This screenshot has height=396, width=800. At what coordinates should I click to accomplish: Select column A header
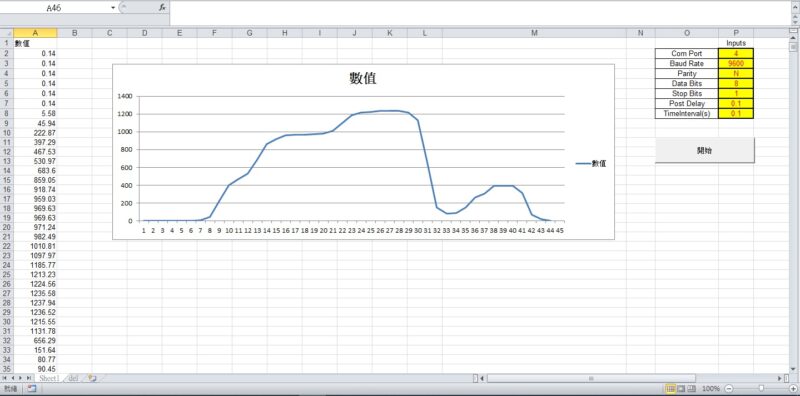coord(35,33)
